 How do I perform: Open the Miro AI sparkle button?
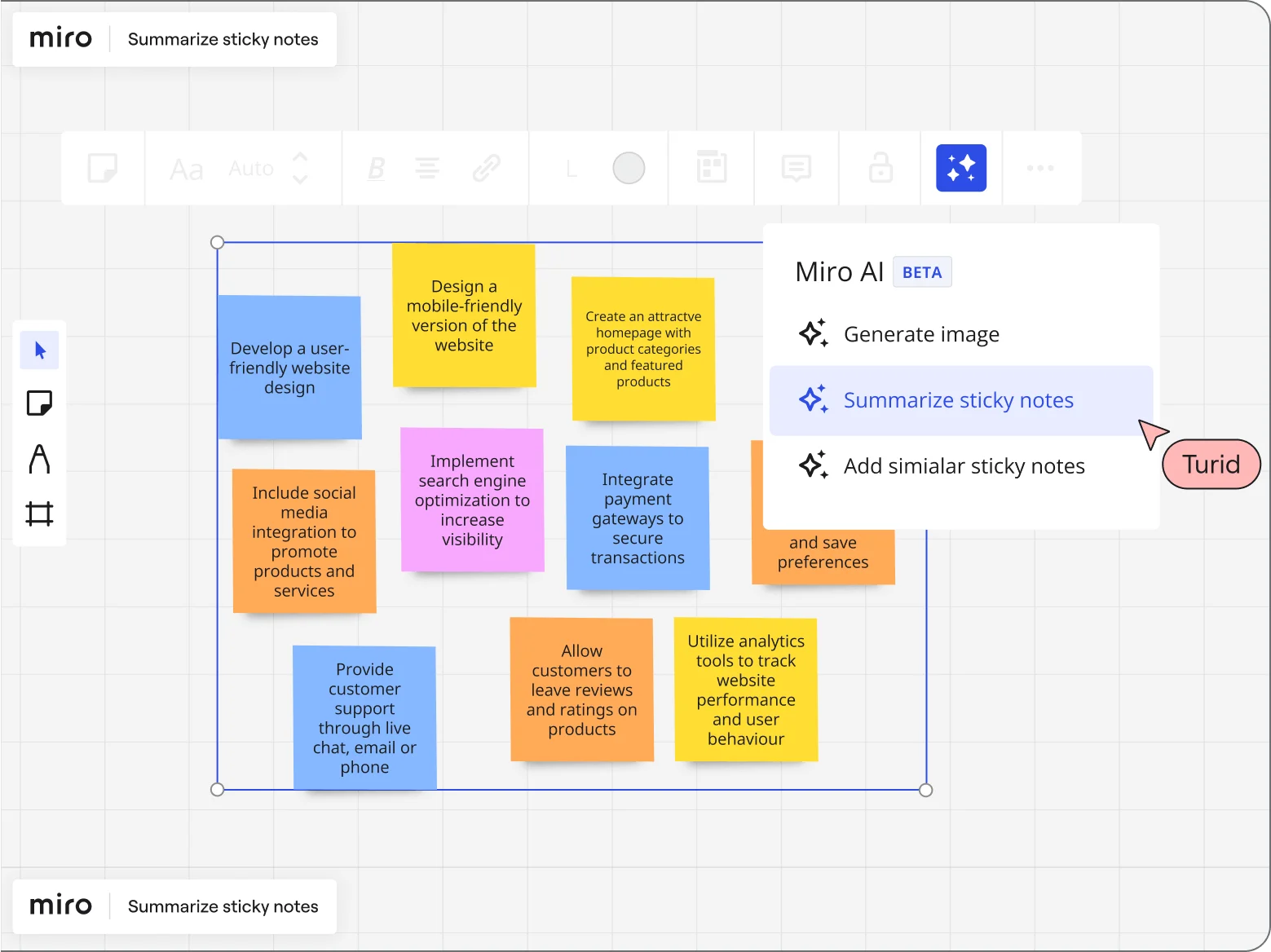point(961,168)
